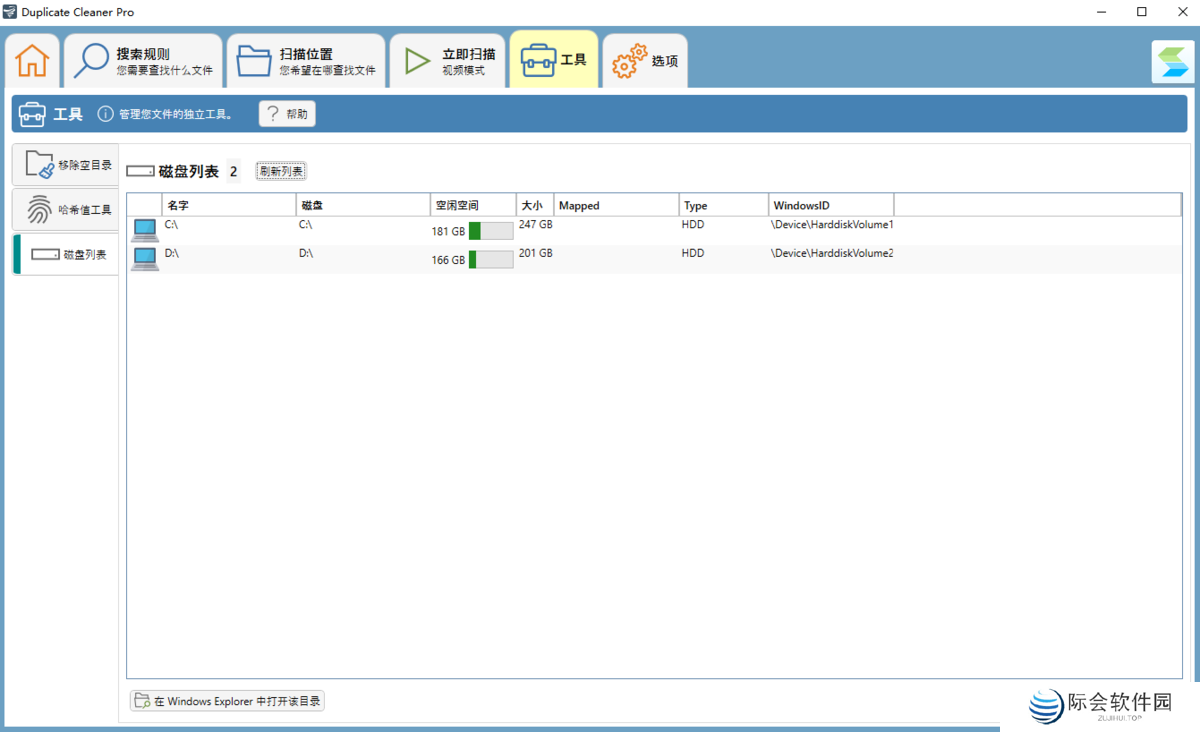The width and height of the screenshot is (1200, 732).
Task: Sort by the 空闲空间 column header
Action: (x=472, y=205)
